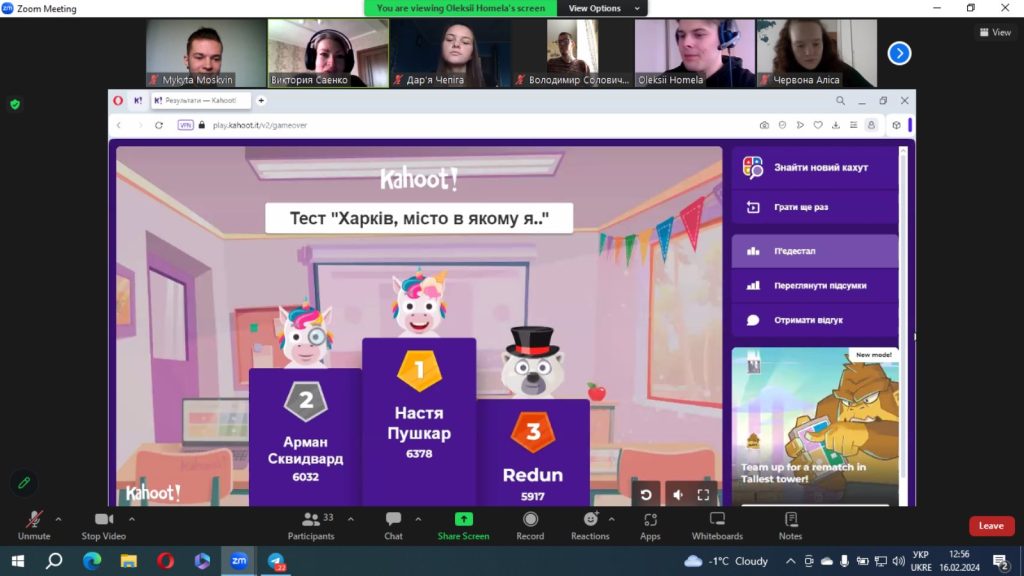Click the volume icon in system tray
This screenshot has height=576, width=1024.
[x=899, y=561]
